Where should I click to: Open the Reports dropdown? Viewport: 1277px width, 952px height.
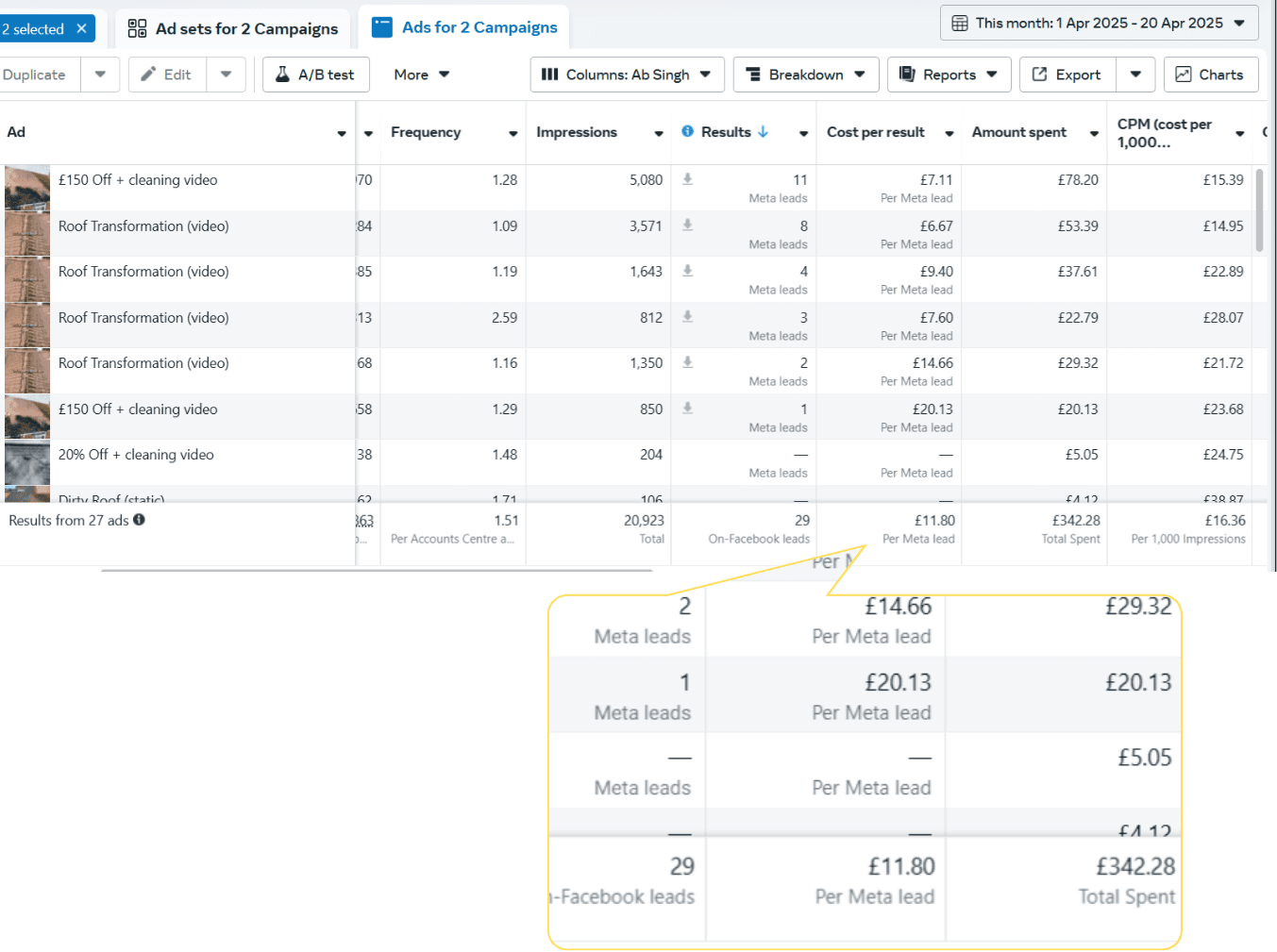(949, 75)
